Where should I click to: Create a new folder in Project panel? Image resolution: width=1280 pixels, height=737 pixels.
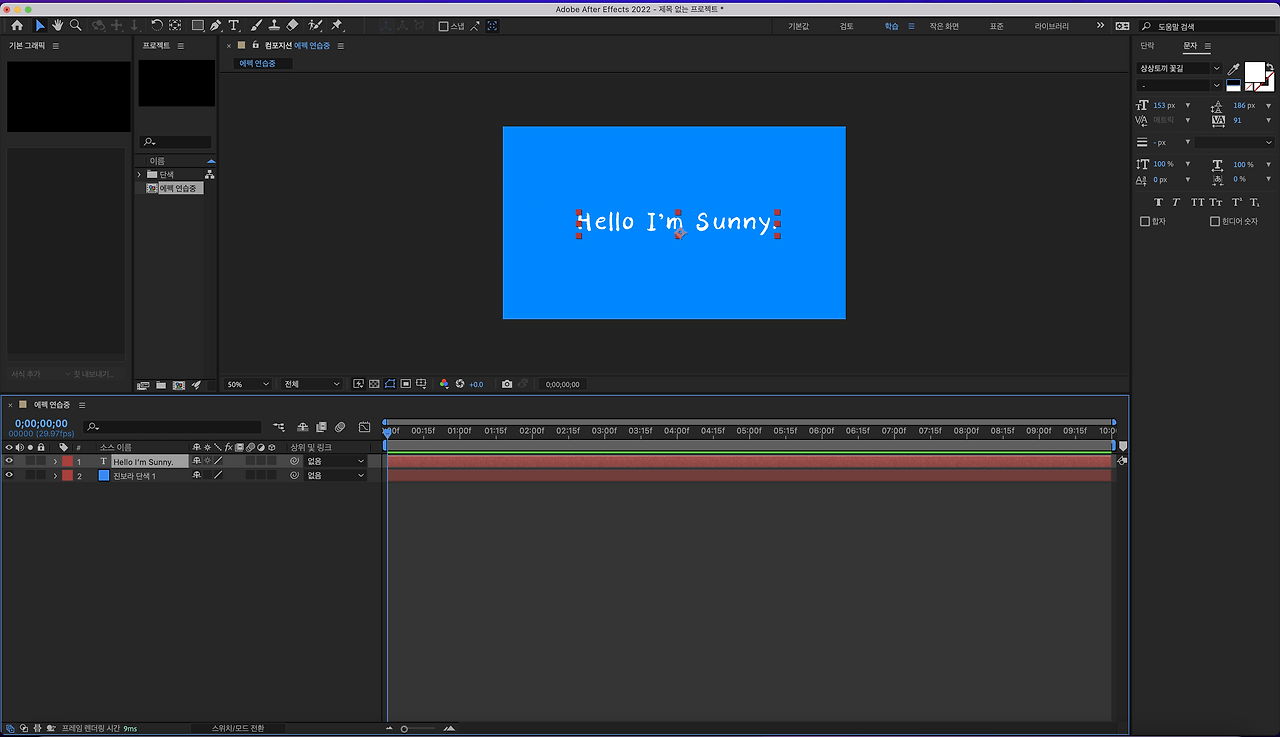(161, 385)
